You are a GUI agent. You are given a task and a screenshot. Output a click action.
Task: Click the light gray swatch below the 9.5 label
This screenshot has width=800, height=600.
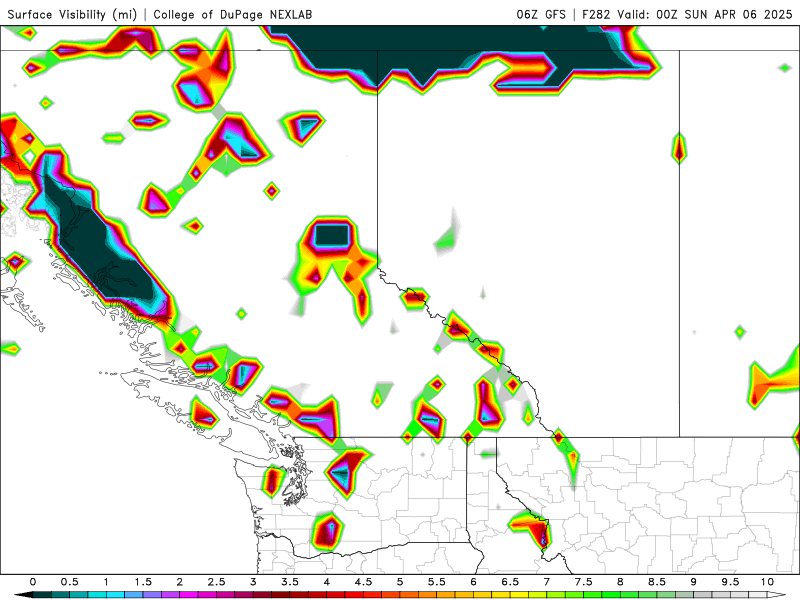pos(740,595)
